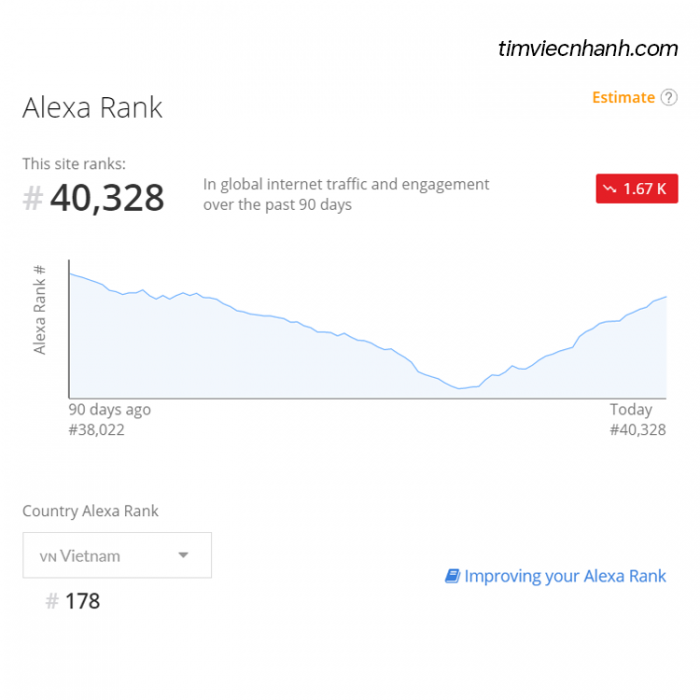700x700 pixels.
Task: Click the Alexa Rank heading
Action: 92,108
